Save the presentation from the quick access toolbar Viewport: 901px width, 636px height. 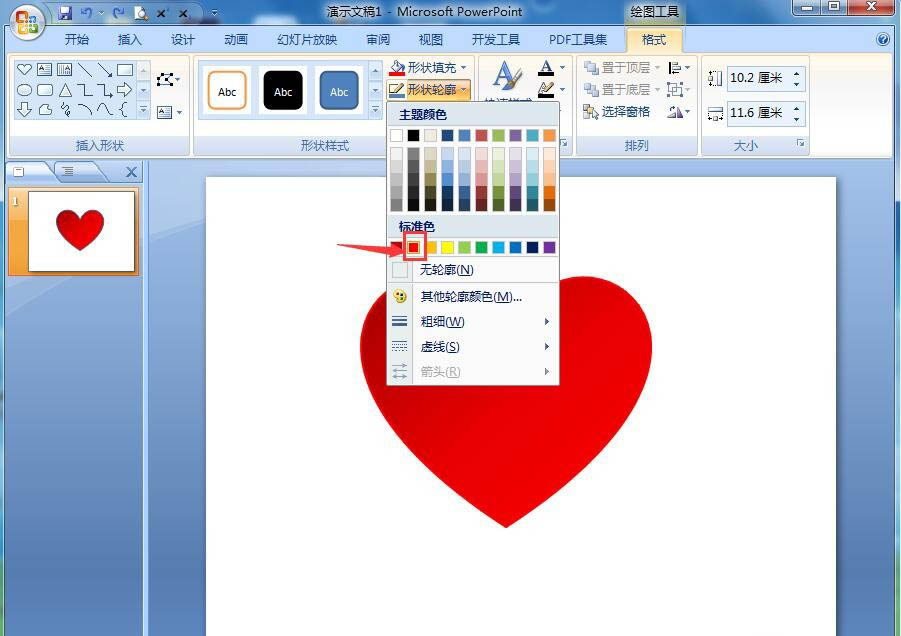click(66, 12)
